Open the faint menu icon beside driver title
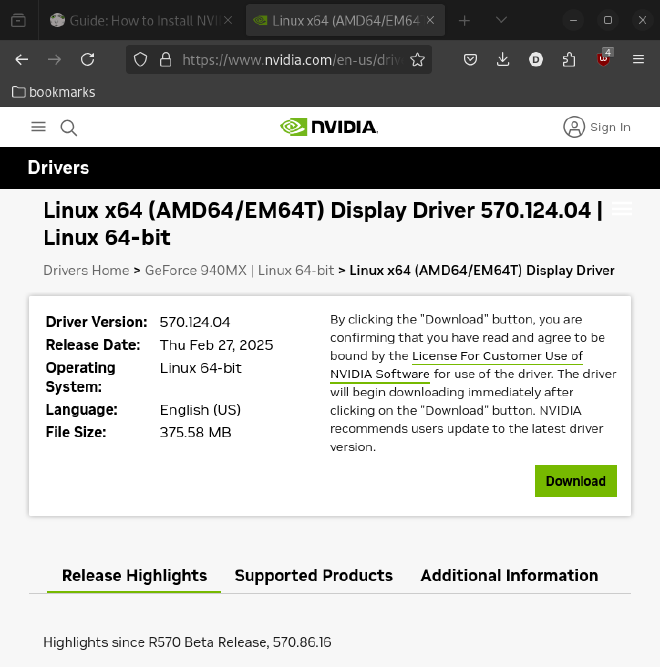Image resolution: width=660 pixels, height=667 pixels. coord(622,209)
